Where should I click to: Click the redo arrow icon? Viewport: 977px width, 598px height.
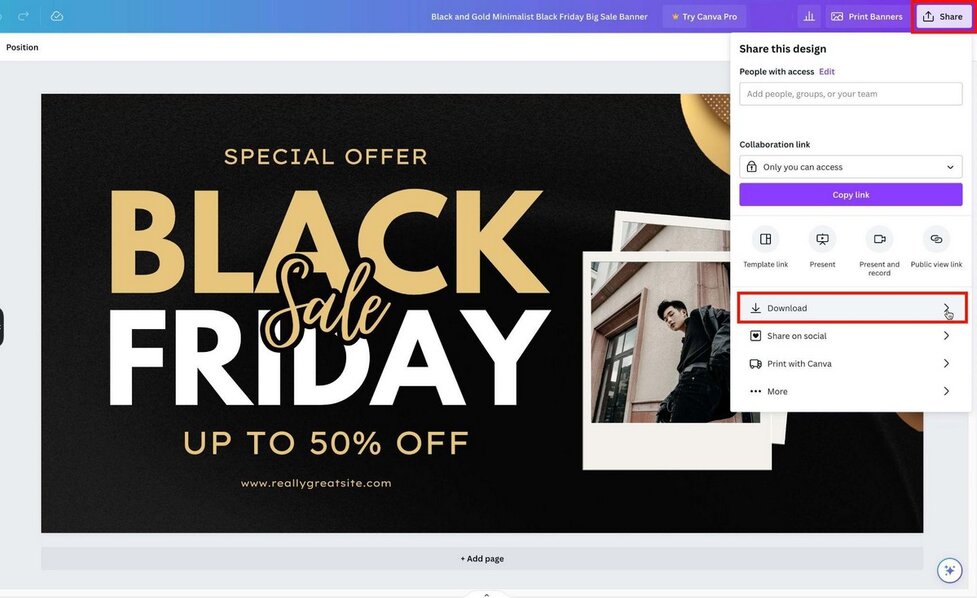[x=23, y=16]
